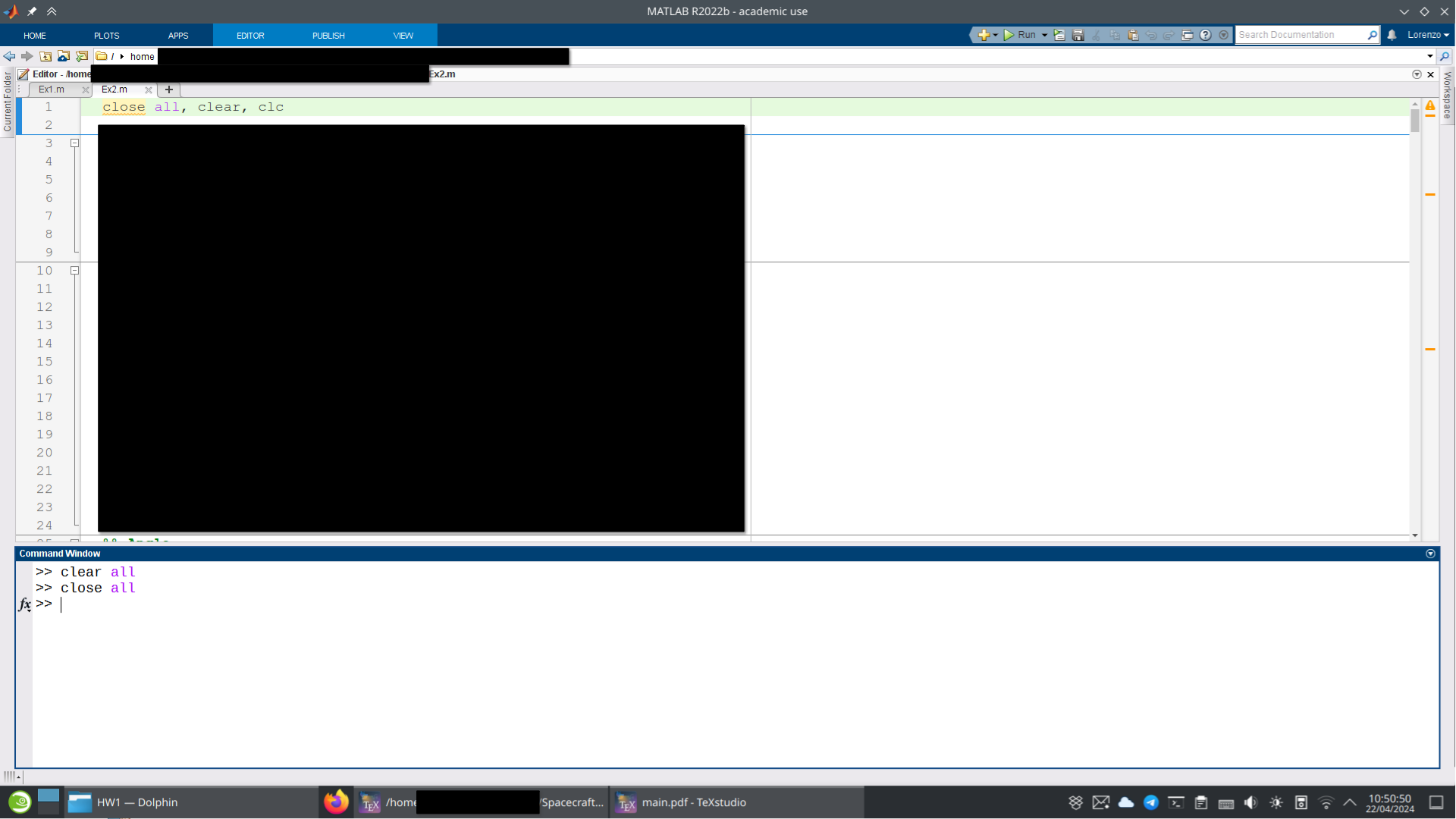
Task: Open Help via question mark icon
Action: (1205, 35)
